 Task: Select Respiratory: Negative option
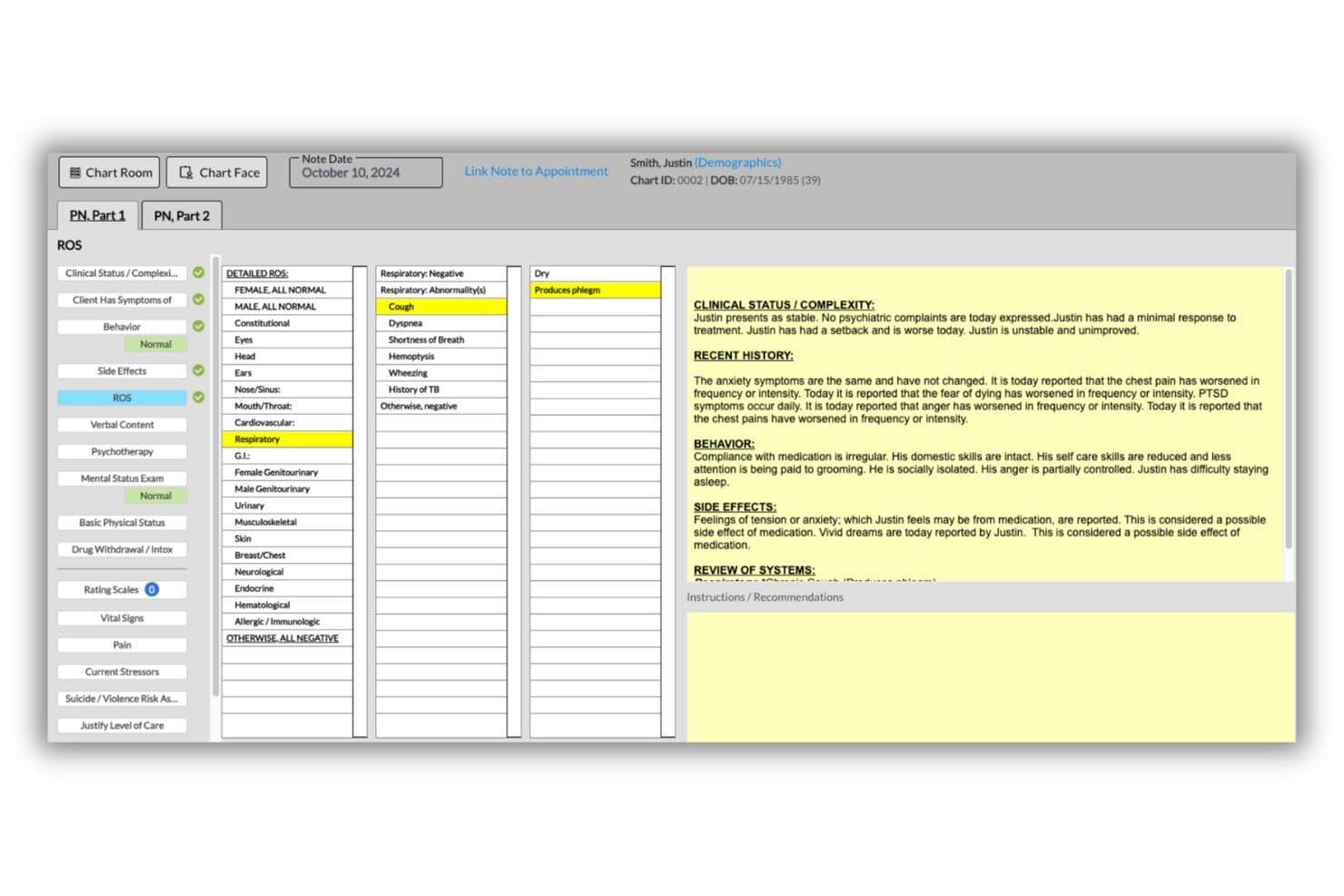(x=441, y=273)
